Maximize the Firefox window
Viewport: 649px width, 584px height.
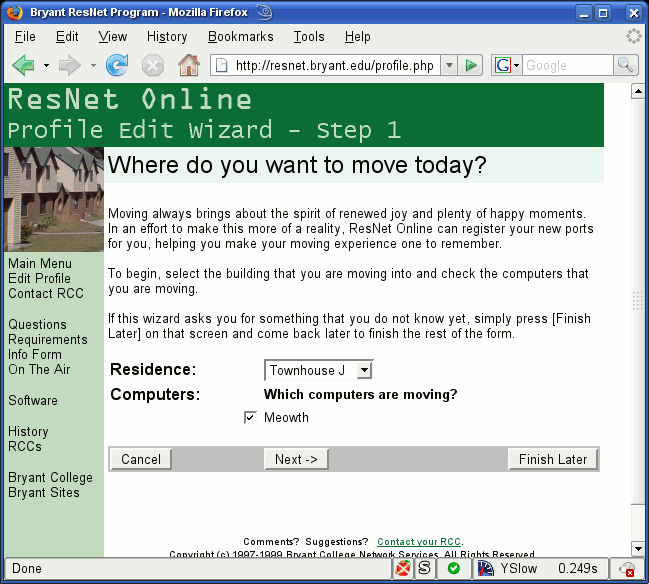coord(603,13)
